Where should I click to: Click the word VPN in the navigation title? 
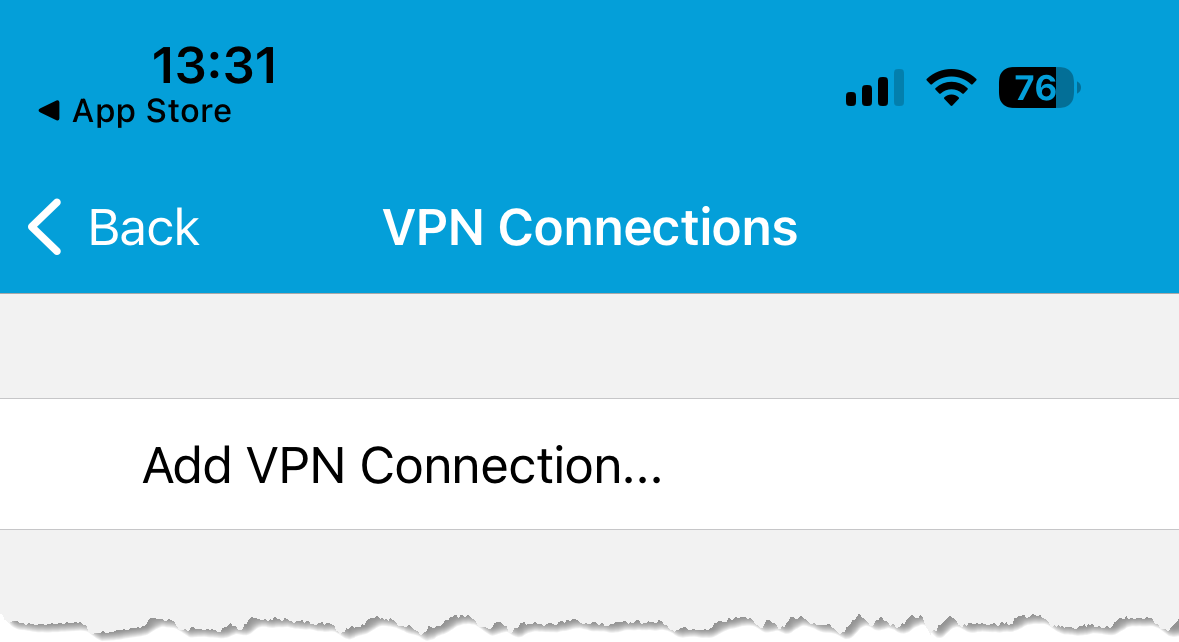coord(432,228)
